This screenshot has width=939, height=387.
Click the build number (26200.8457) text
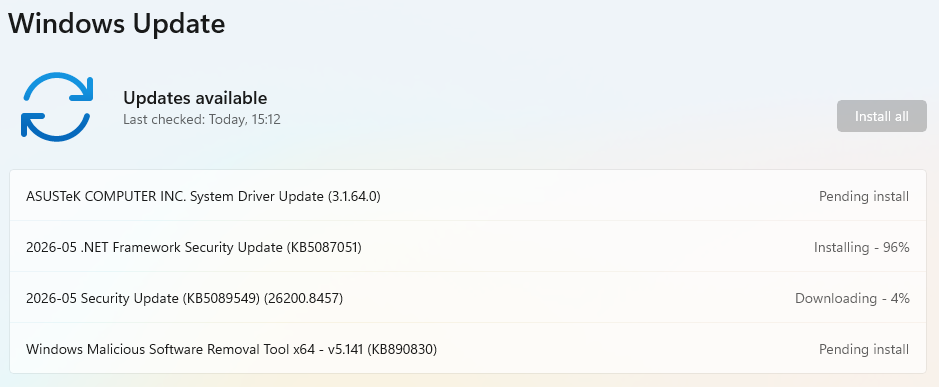click(302, 298)
